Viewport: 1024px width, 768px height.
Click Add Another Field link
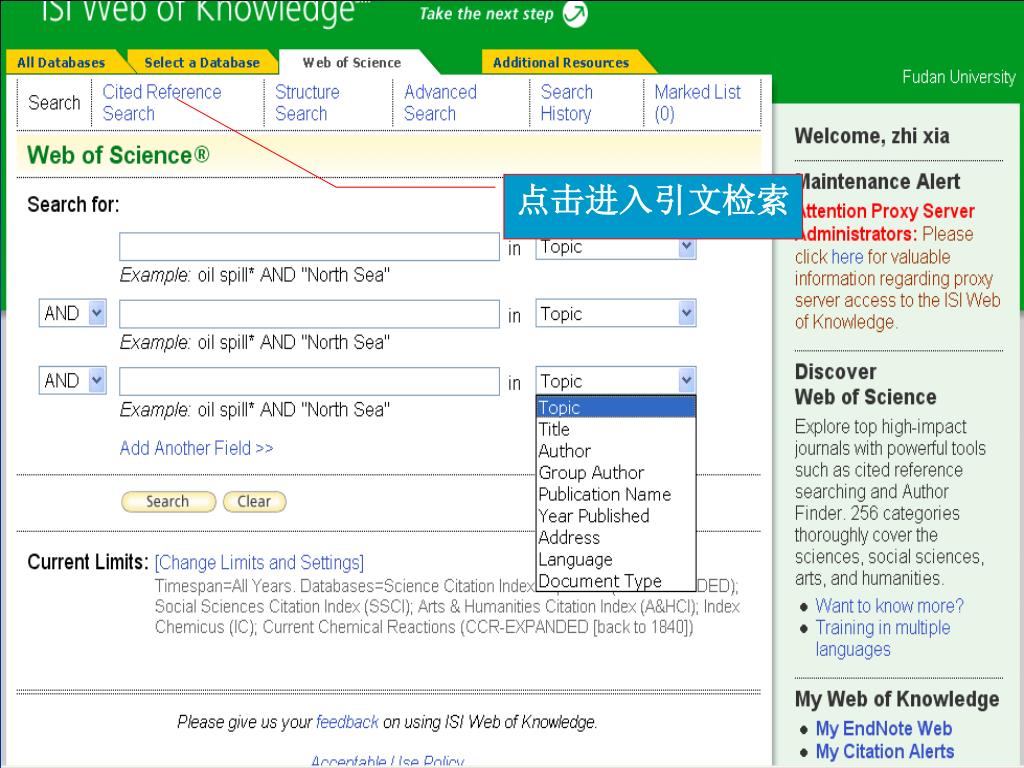coord(196,448)
